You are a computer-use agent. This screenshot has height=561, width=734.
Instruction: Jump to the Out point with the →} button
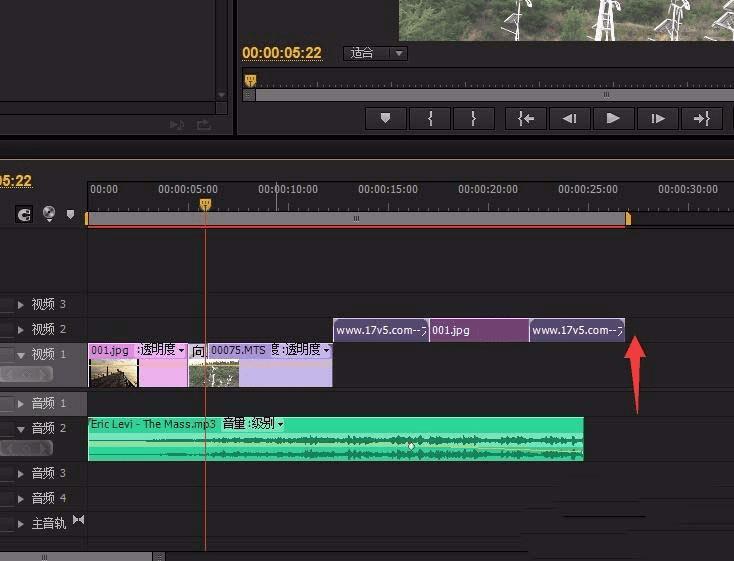(x=702, y=118)
